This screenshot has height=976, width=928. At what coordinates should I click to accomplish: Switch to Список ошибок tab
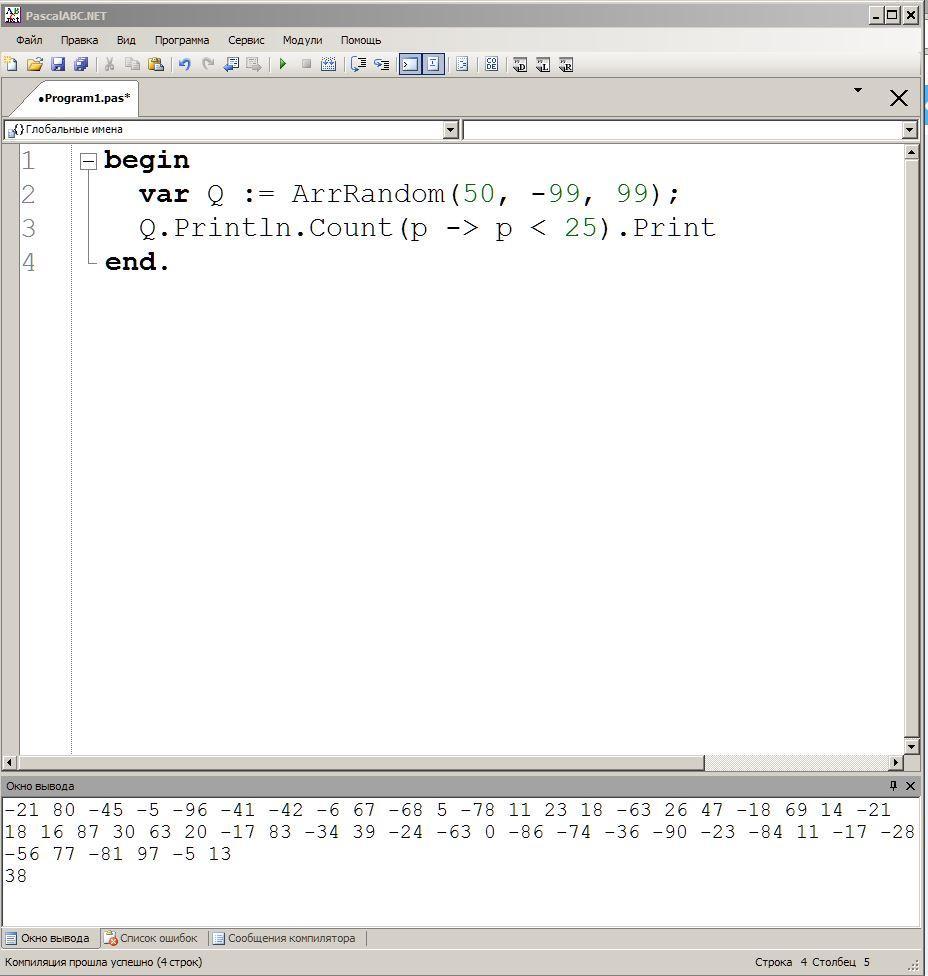click(x=151, y=938)
